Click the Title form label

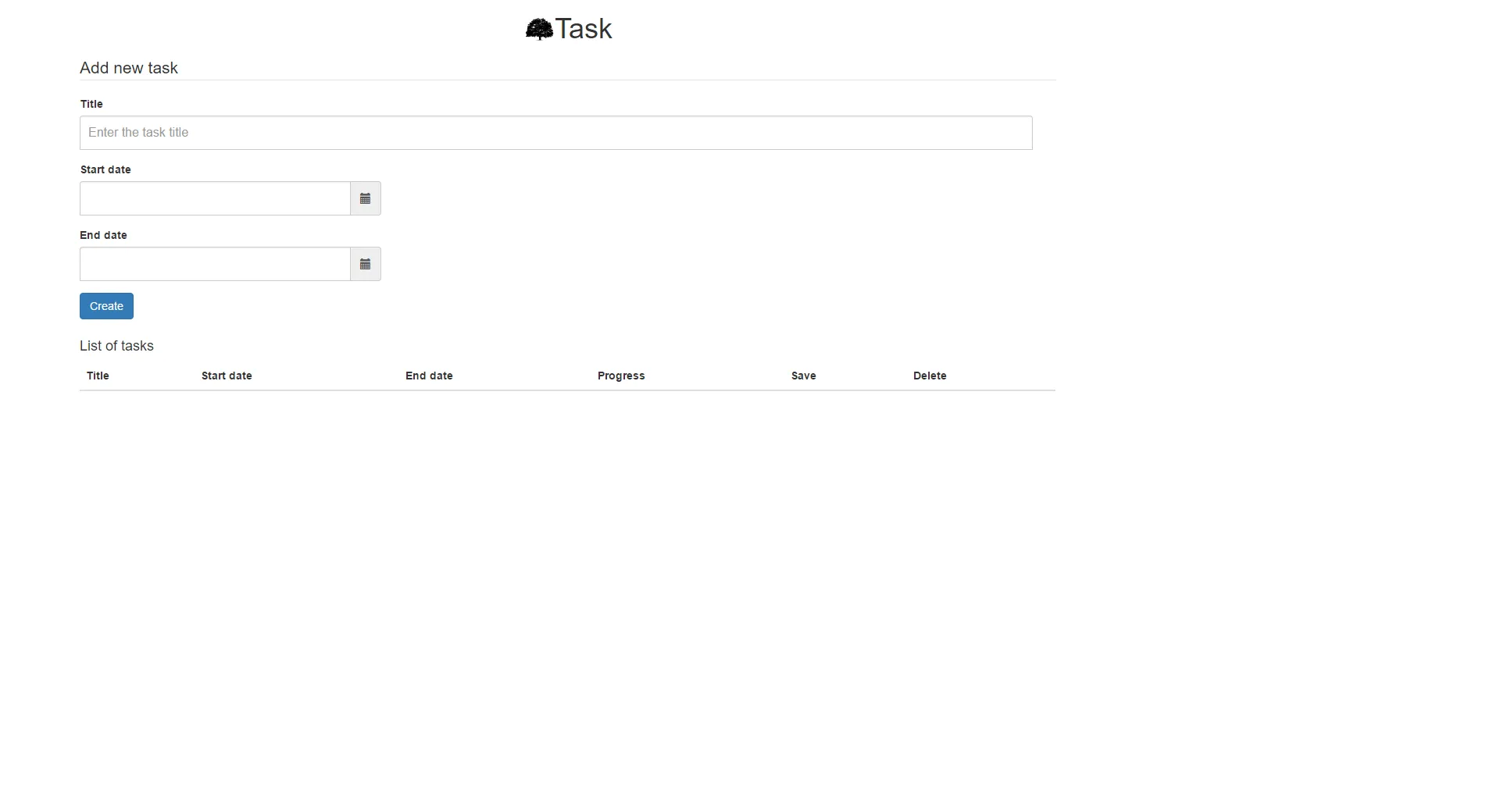coord(91,104)
